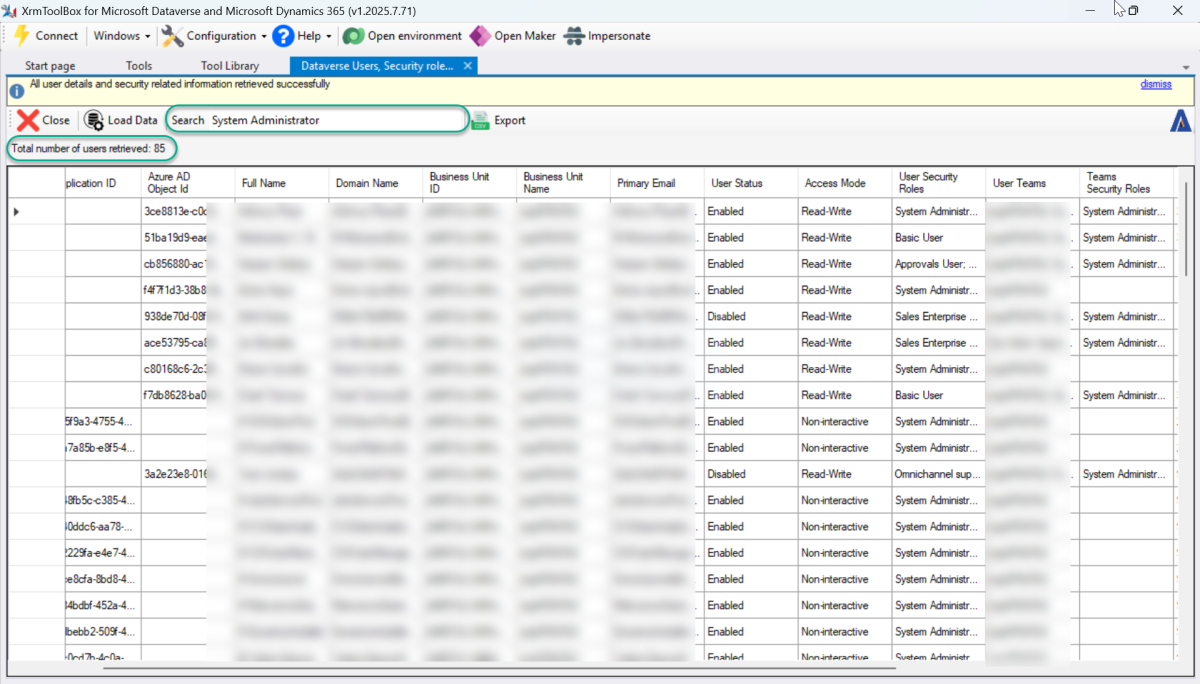Sort by Primary Email column header
This screenshot has width=1200, height=684.
658,183
